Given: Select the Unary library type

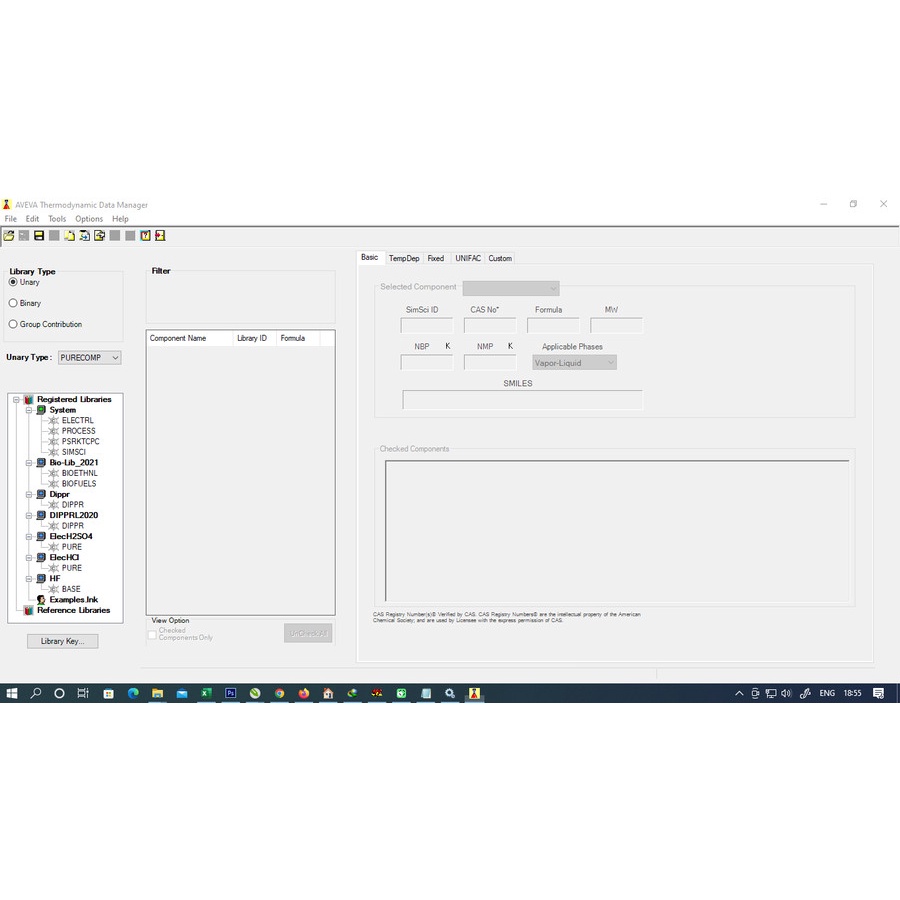Looking at the screenshot, I should pos(13,282).
